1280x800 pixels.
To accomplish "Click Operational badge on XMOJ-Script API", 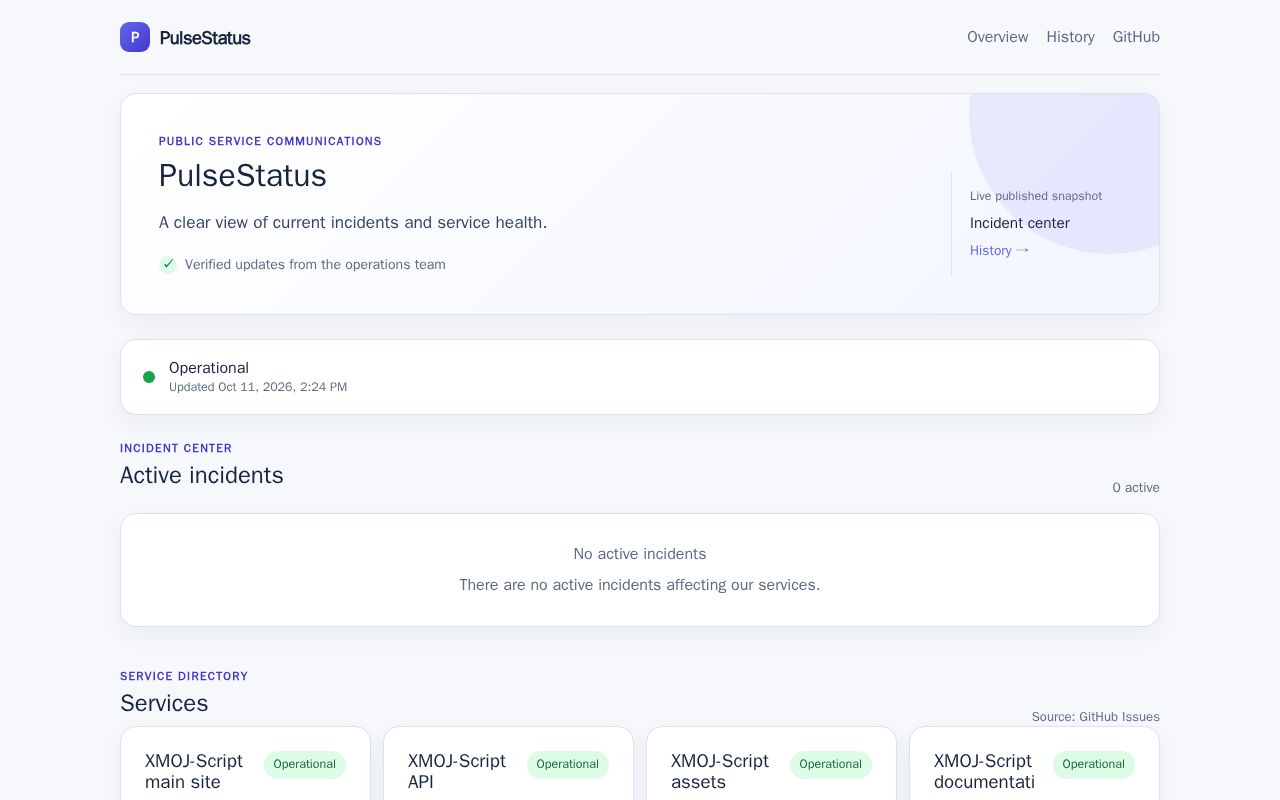I will 568,764.
